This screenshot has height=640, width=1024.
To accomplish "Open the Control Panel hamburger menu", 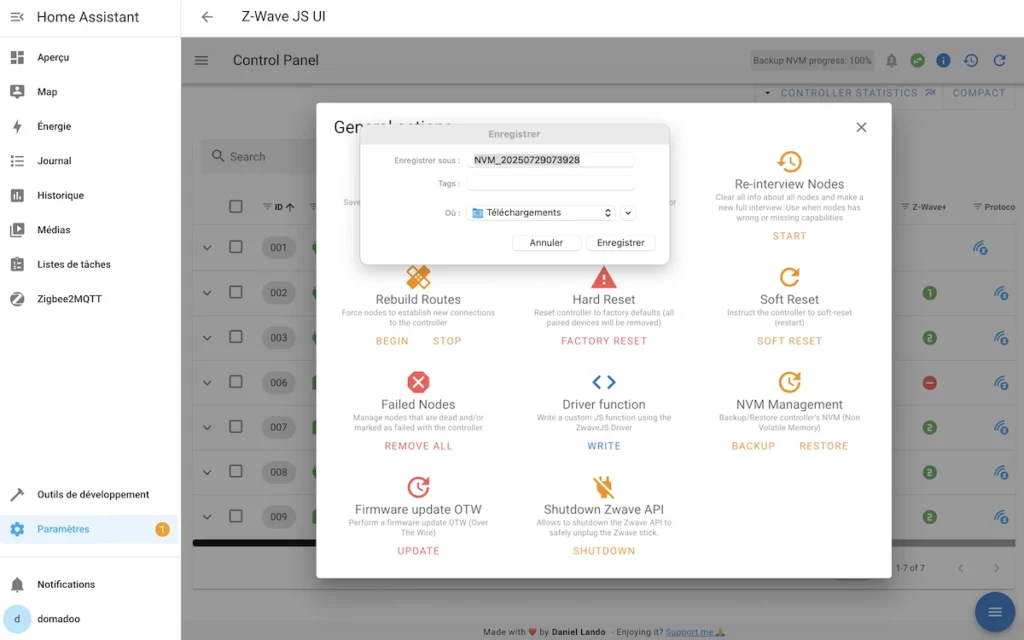I will pos(201,60).
